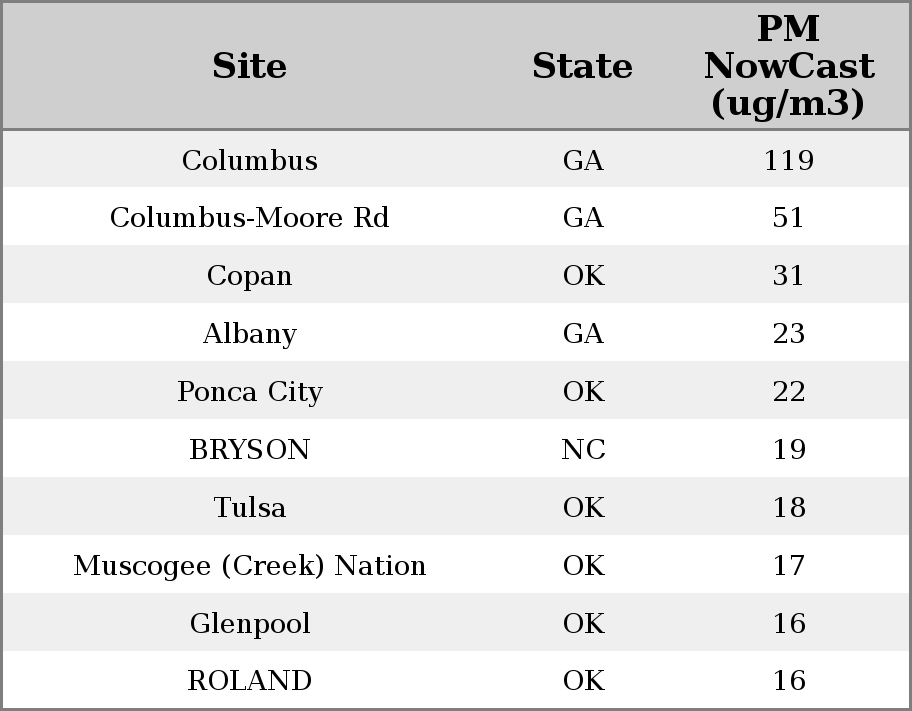This screenshot has width=912, height=711.
Task: Click the NowCast value 51
Action: (x=788, y=218)
